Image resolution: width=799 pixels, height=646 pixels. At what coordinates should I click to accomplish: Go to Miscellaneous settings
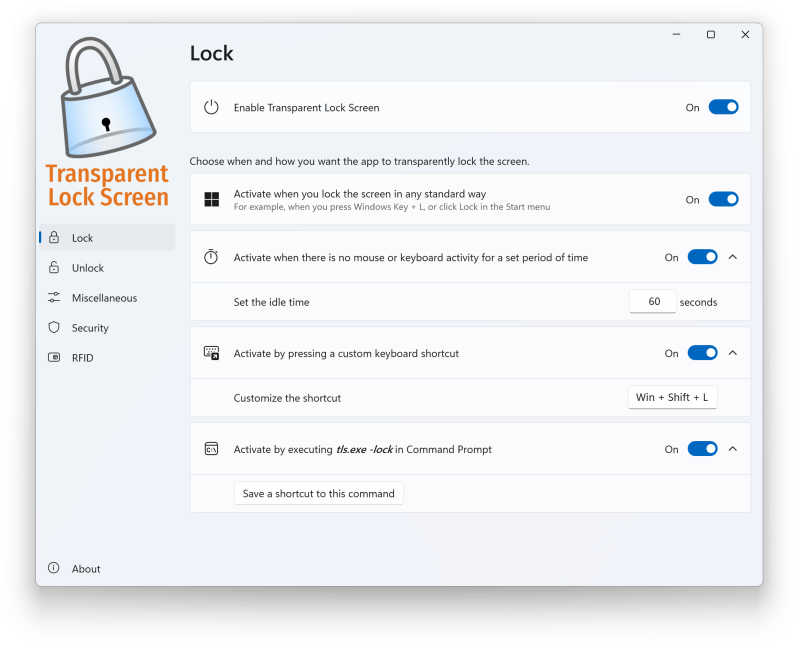coord(108,298)
